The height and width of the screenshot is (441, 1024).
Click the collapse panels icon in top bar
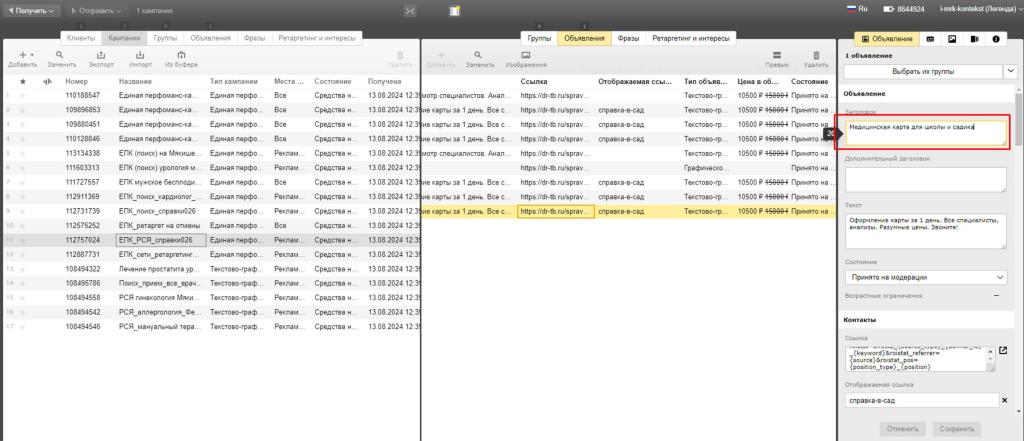click(410, 10)
